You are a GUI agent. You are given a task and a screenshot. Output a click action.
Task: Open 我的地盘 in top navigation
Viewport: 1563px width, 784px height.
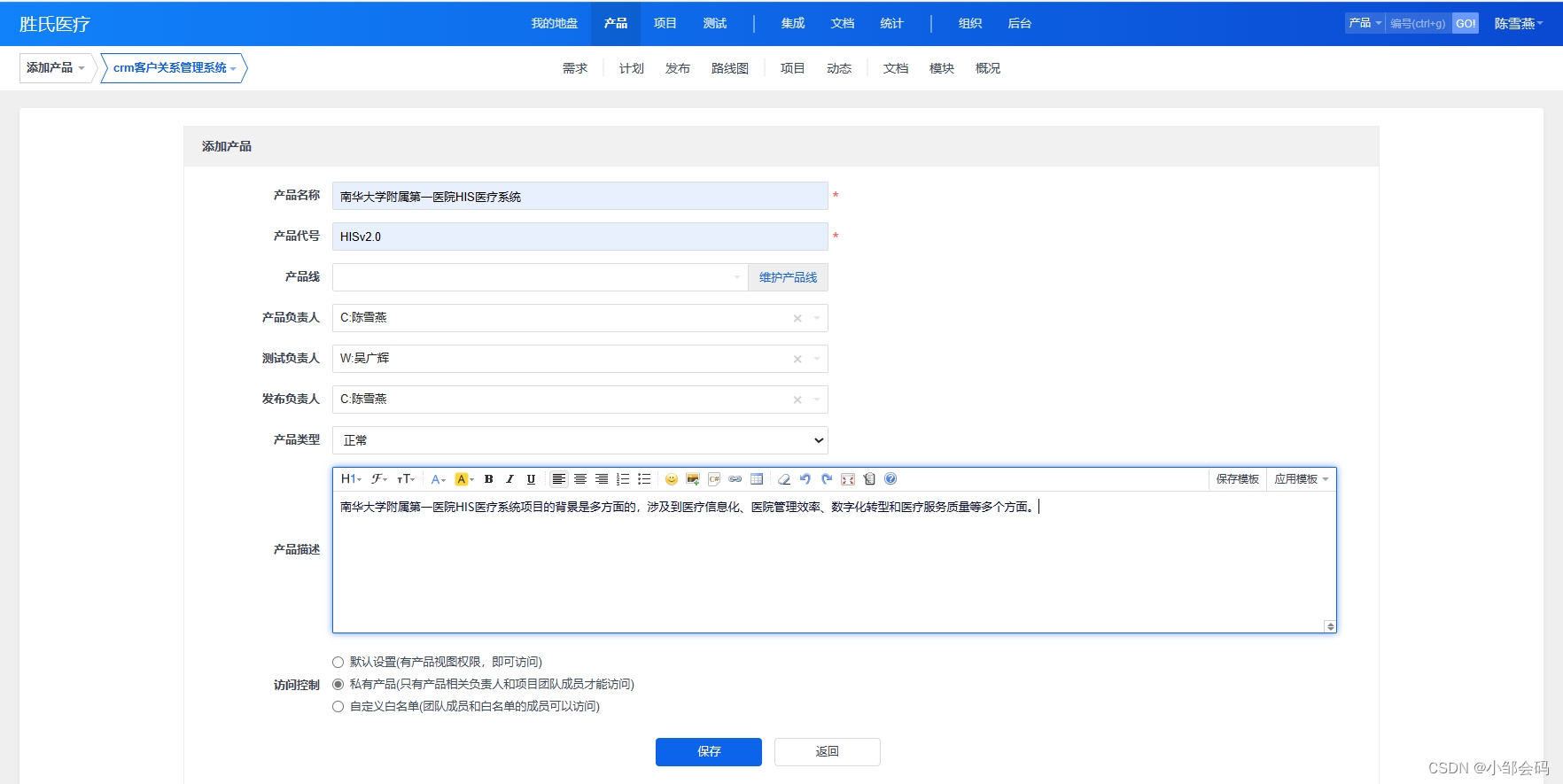555,23
